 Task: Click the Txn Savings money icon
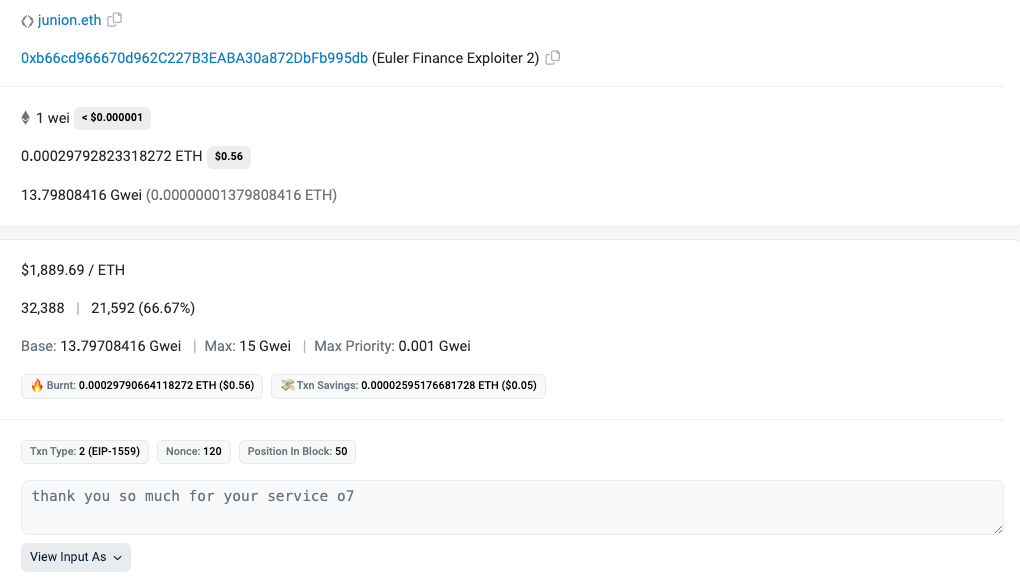pyautogui.click(x=288, y=385)
